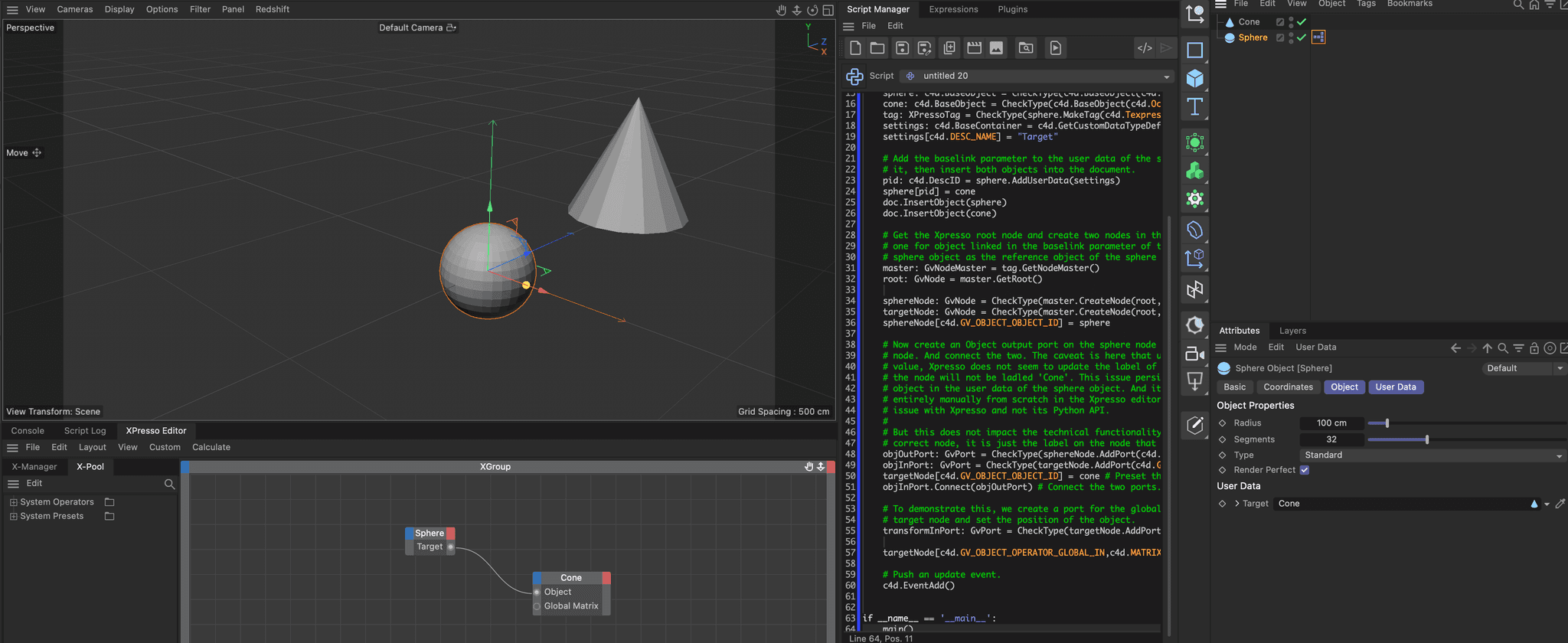The image size is (1568, 643).
Task: Open the Default preset dropdown in Attributes
Action: click(x=1524, y=368)
